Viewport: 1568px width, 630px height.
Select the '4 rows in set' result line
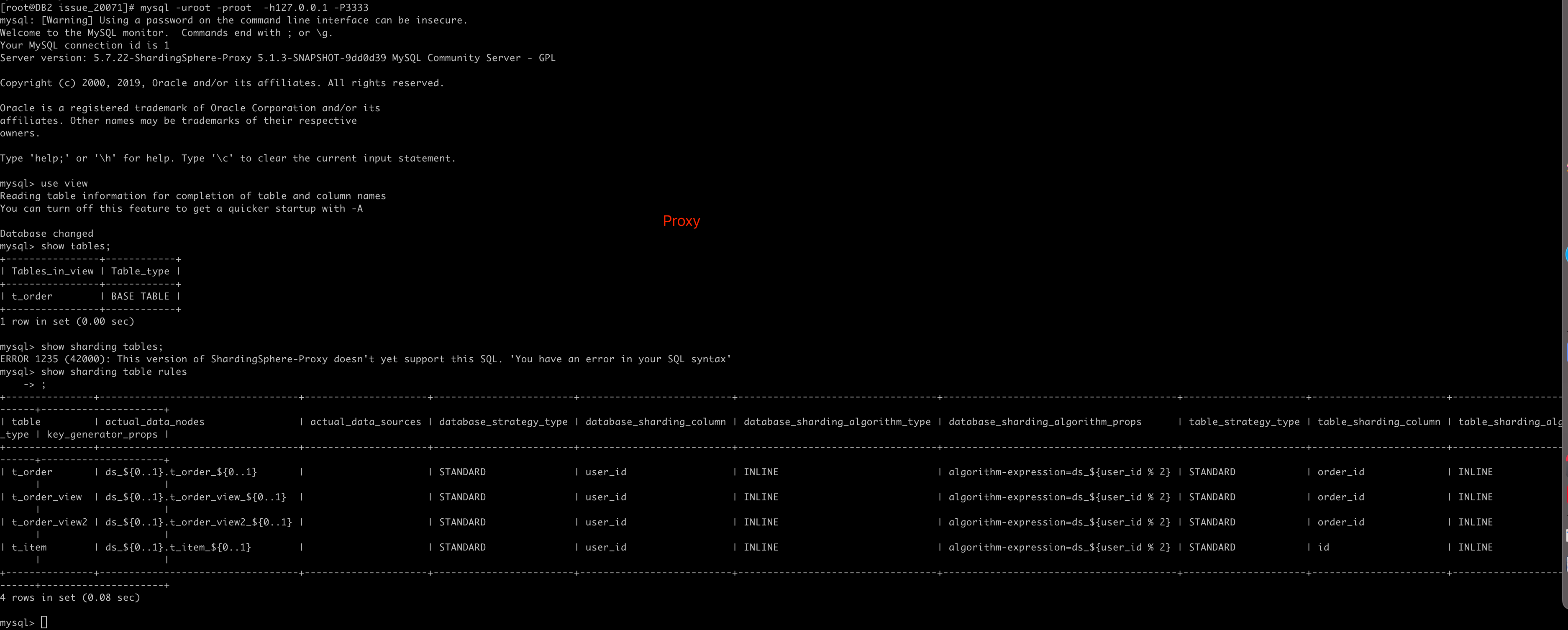click(x=70, y=597)
